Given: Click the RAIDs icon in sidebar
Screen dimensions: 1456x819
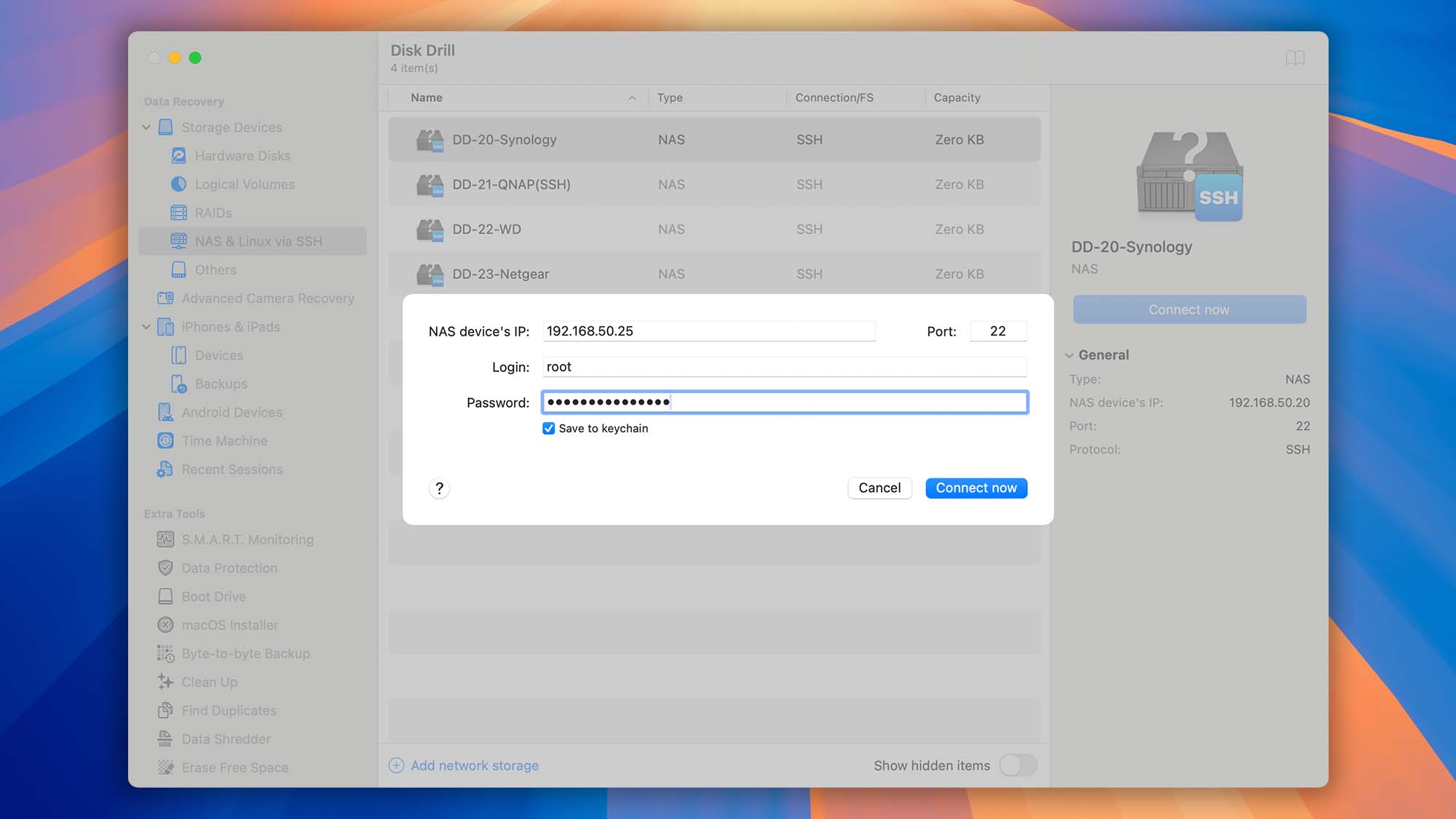Looking at the screenshot, I should click(x=178, y=213).
